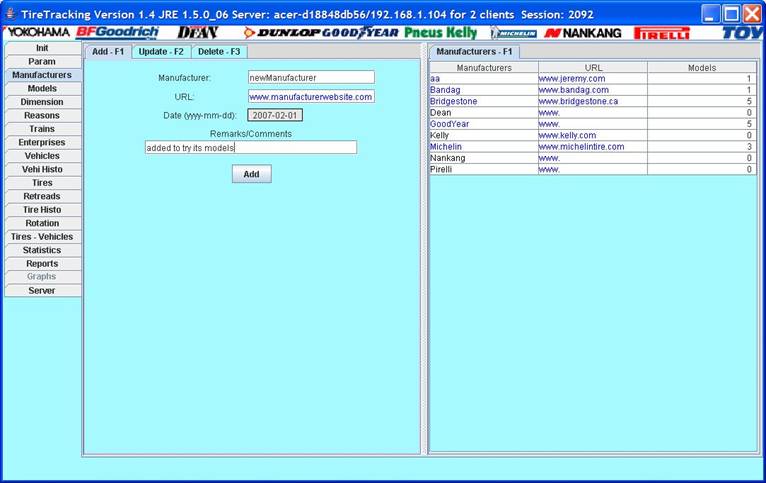Viewport: 766px width, 483px height.
Task: Focus the Remarks/Comments text field
Action: pos(250,148)
